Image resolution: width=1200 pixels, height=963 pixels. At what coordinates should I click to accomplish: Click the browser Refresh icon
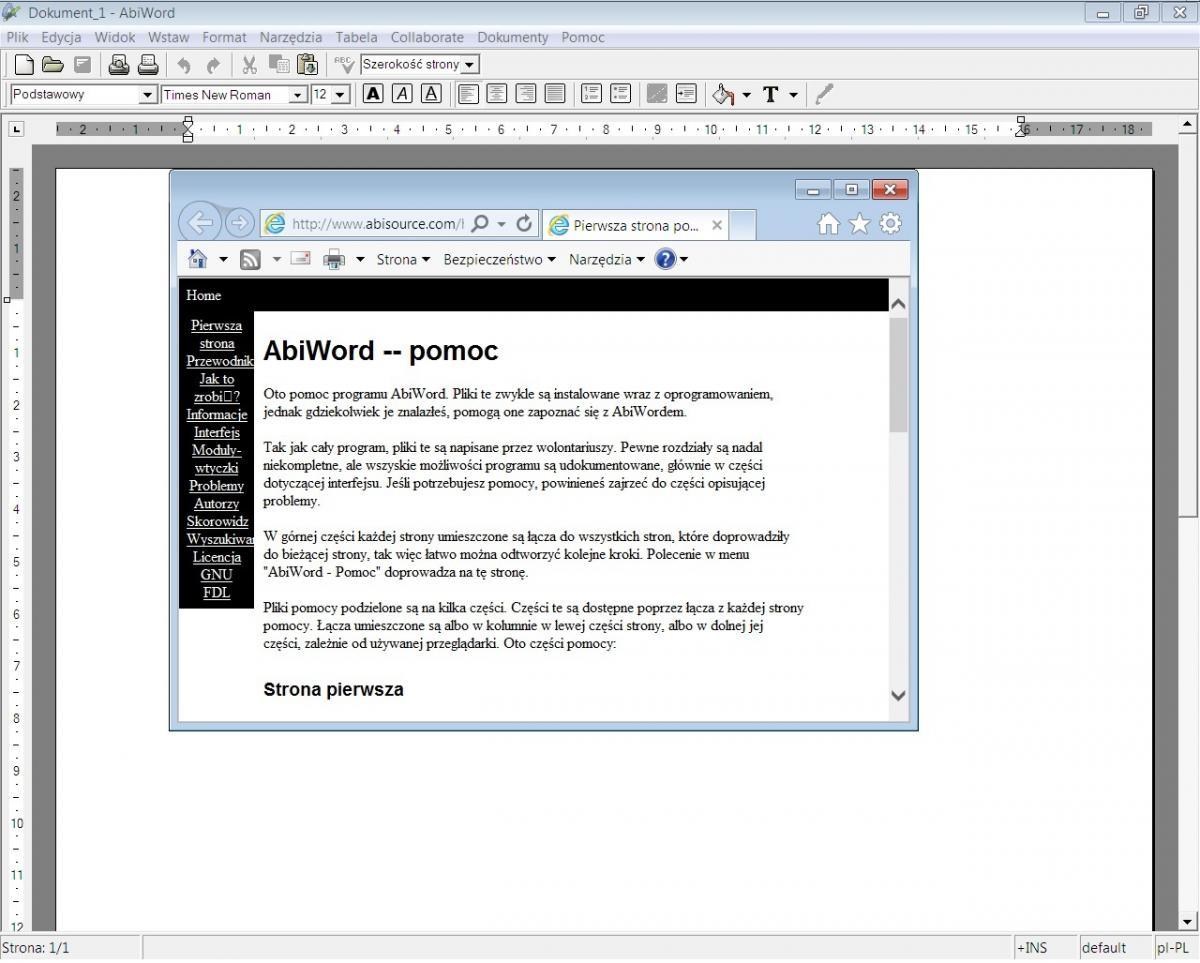pos(524,224)
